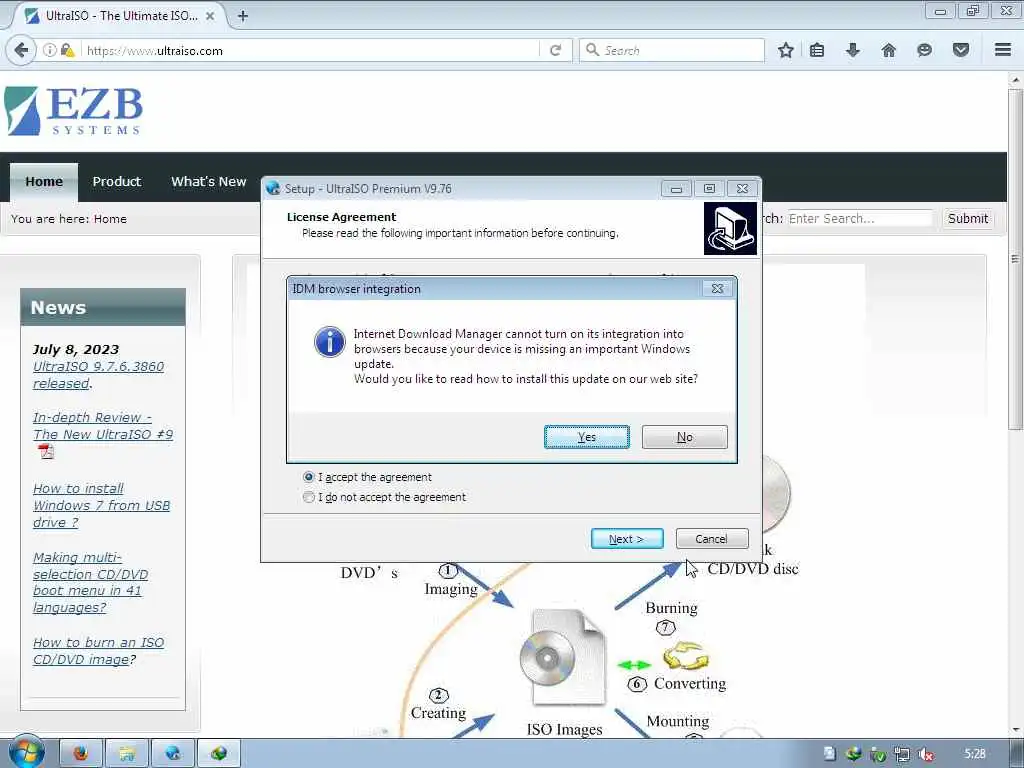Open the Windows Start orb

[x=26, y=752]
